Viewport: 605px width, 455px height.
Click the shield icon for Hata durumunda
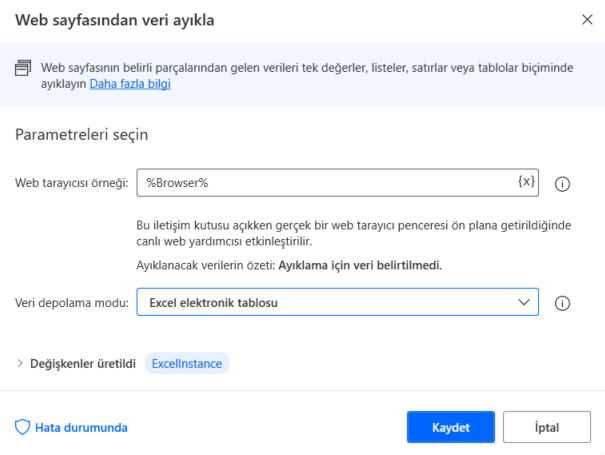[x=22, y=427]
